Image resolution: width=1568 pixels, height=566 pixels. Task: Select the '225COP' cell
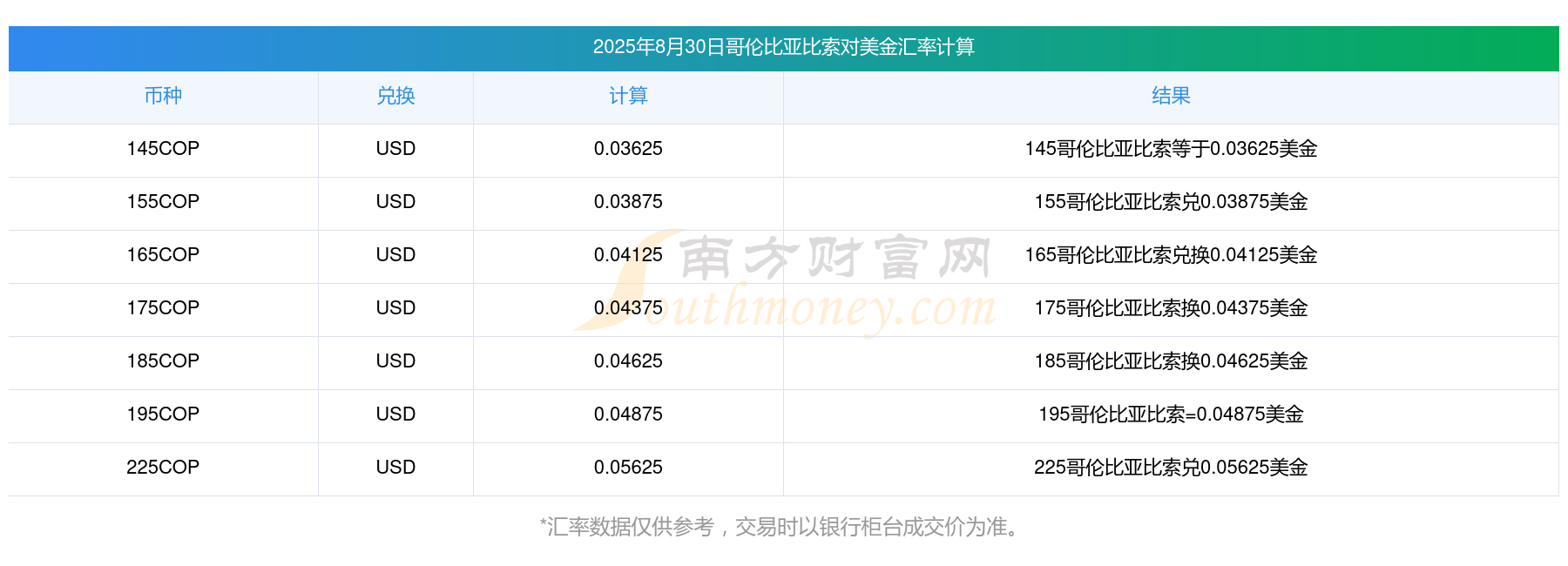coord(163,468)
